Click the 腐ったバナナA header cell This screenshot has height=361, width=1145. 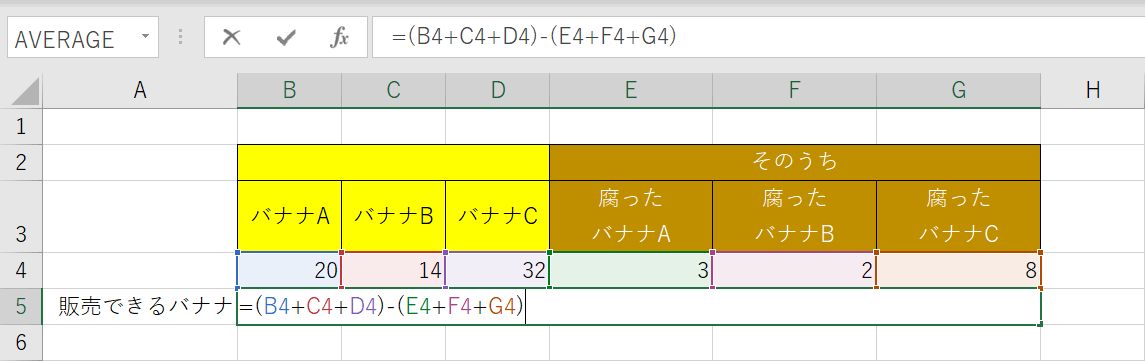point(631,216)
